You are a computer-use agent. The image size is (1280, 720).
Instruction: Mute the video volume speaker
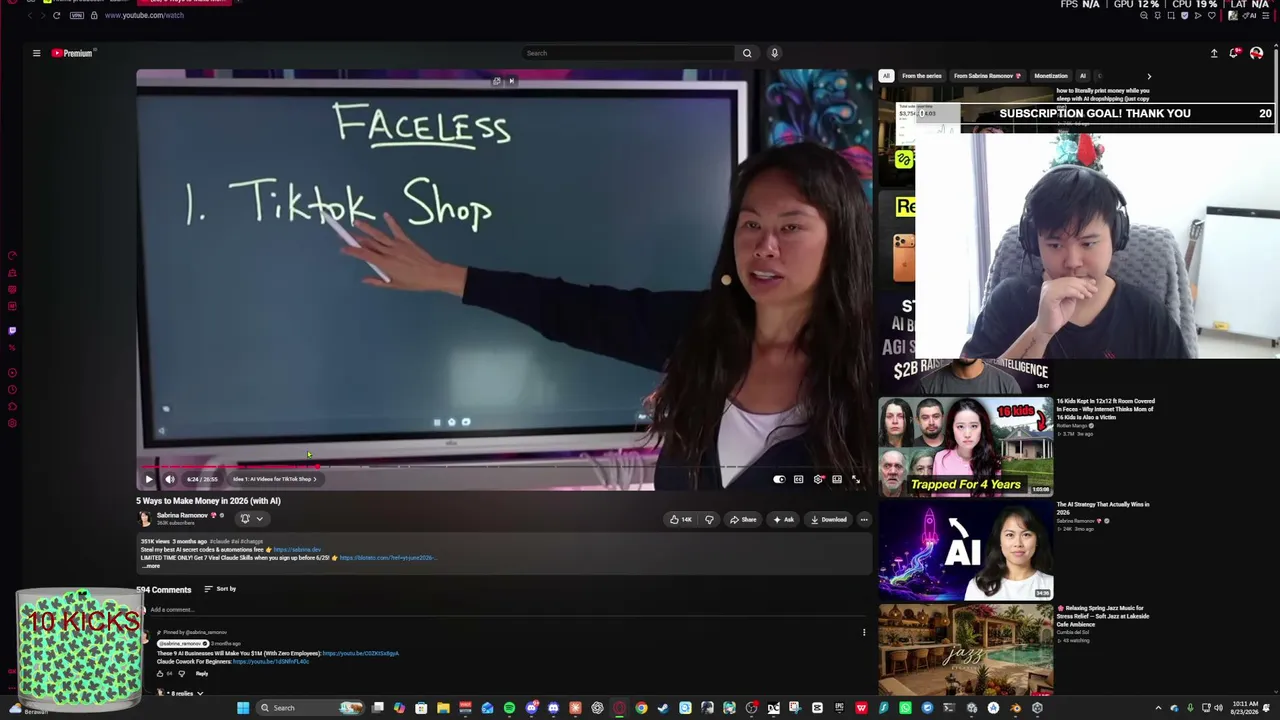(x=169, y=479)
